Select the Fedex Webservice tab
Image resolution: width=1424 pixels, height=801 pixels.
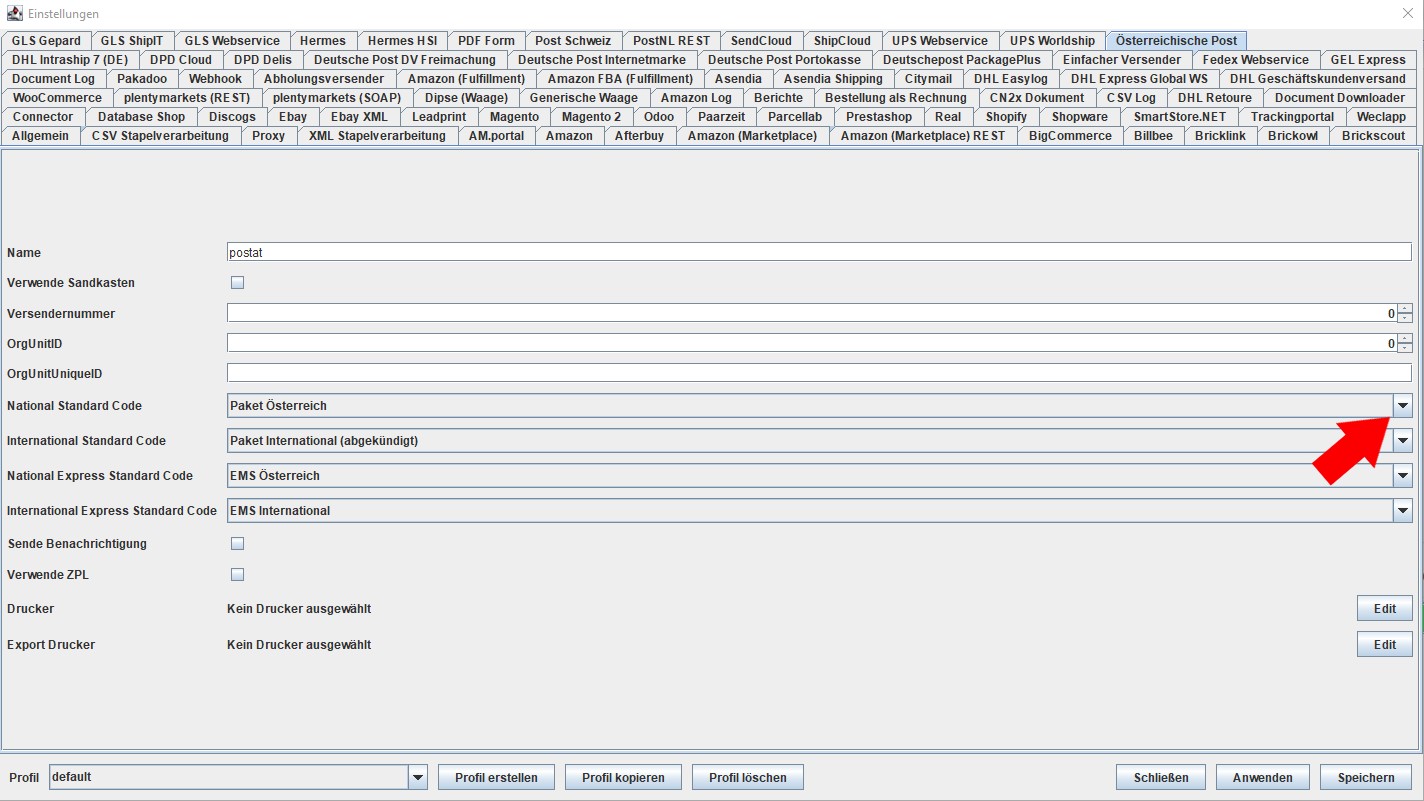[x=1256, y=60]
